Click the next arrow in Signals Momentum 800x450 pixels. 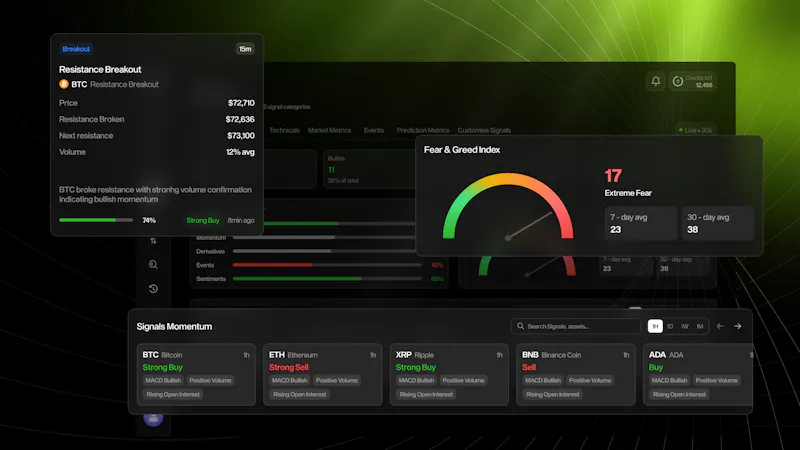[x=738, y=326]
